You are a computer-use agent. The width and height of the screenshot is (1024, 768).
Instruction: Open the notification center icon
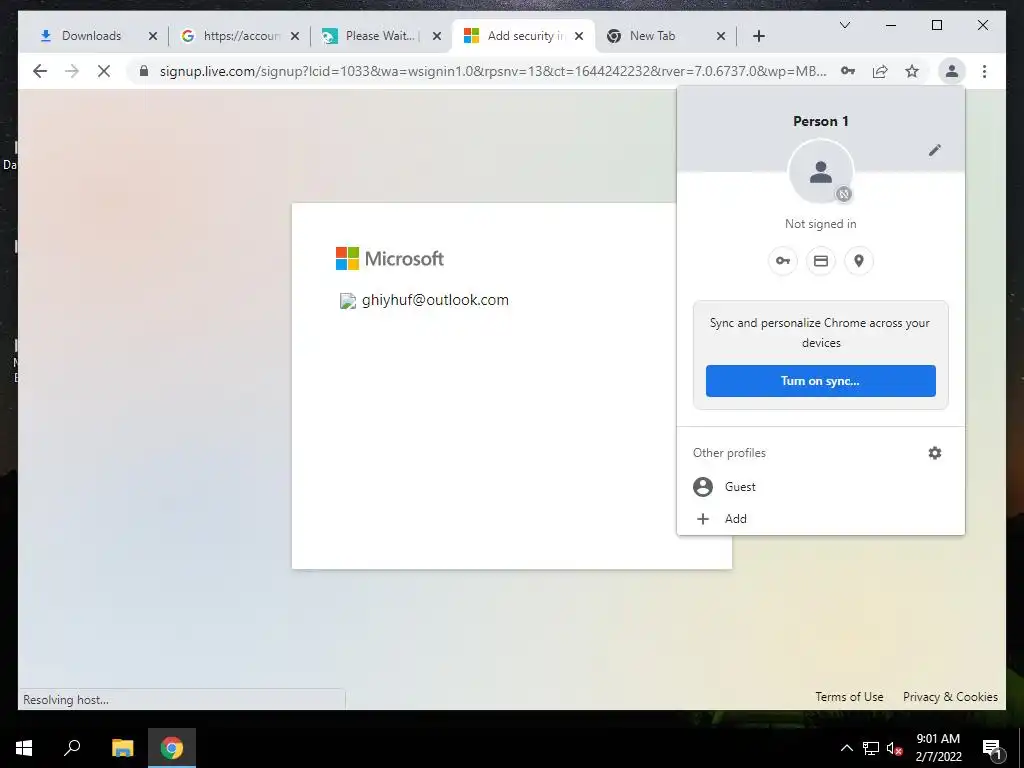pos(992,748)
